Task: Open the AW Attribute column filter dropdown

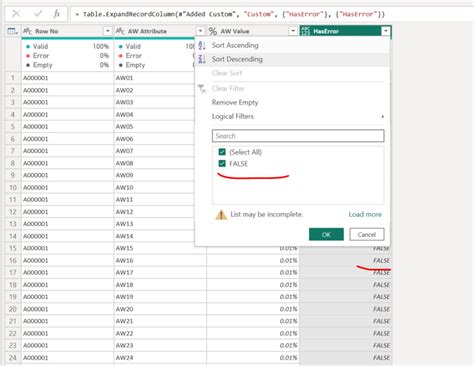Action: (x=200, y=31)
